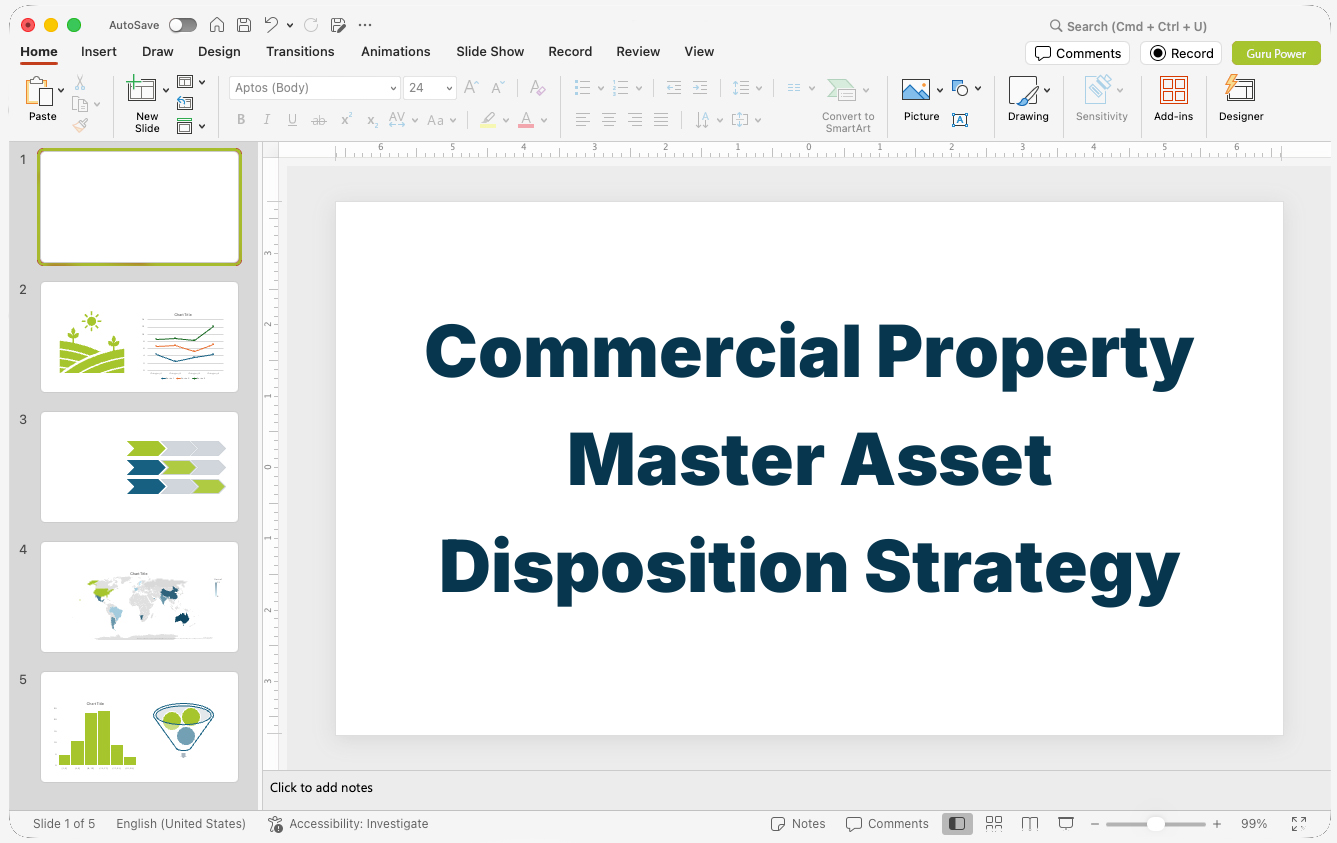Click the green Guru Power button
The height and width of the screenshot is (843, 1337).
[x=1276, y=53]
